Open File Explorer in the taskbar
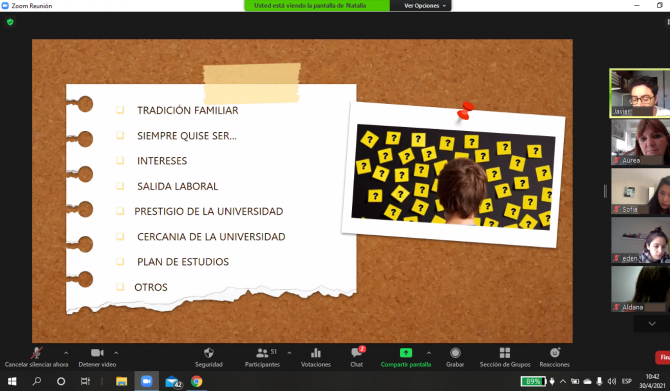670x391 pixels. pyautogui.click(x=121, y=381)
